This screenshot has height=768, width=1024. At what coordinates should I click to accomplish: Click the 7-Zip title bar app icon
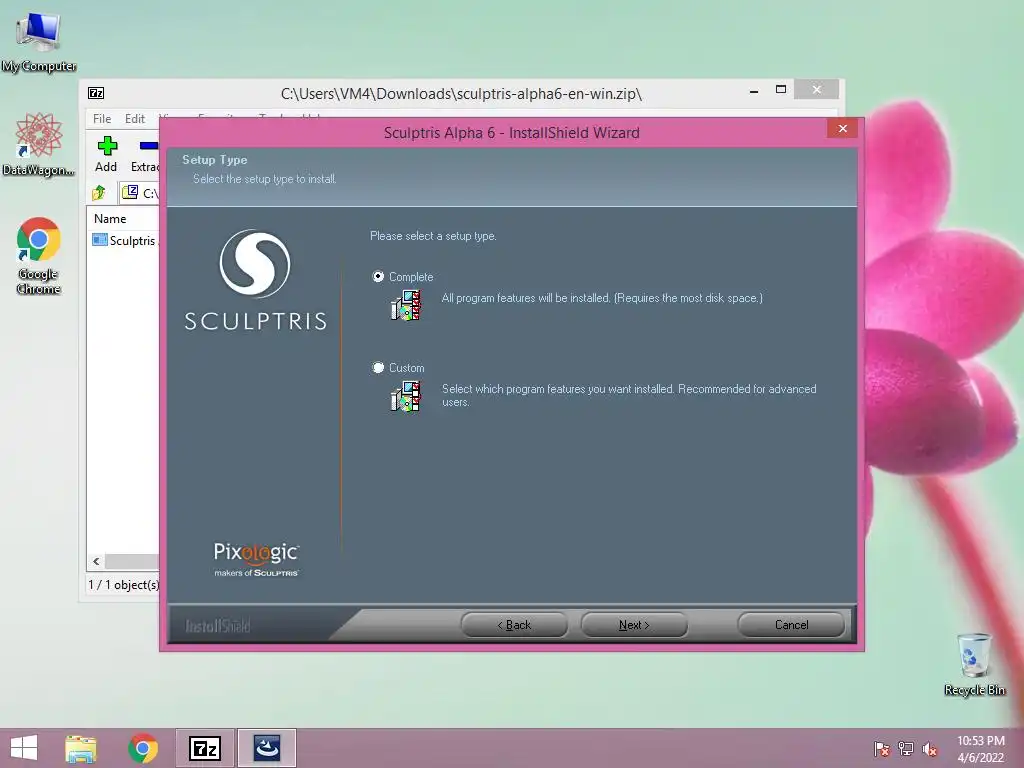96,93
